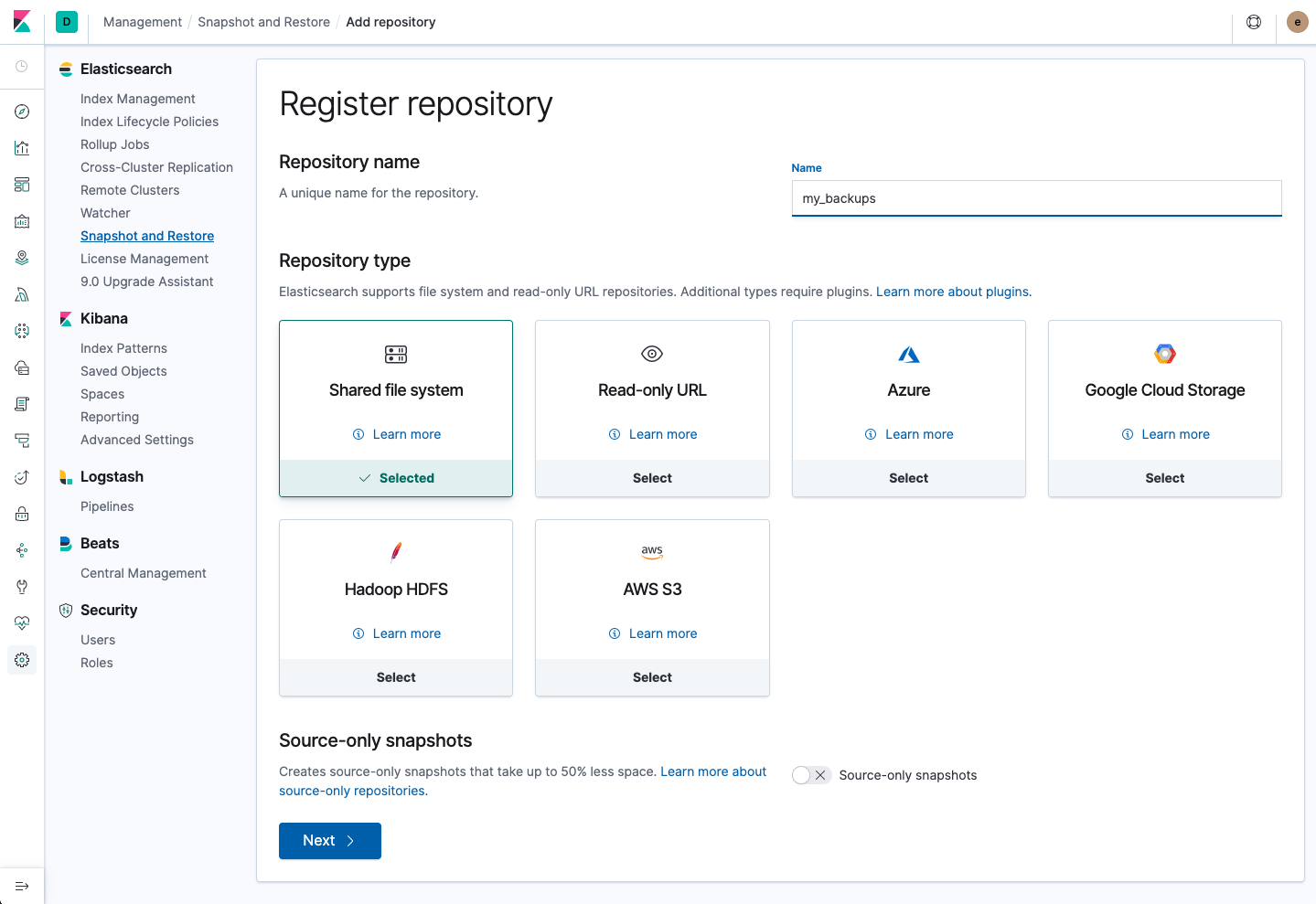Open the Maps app icon
Image resolution: width=1316 pixels, height=904 pixels.
click(x=22, y=257)
